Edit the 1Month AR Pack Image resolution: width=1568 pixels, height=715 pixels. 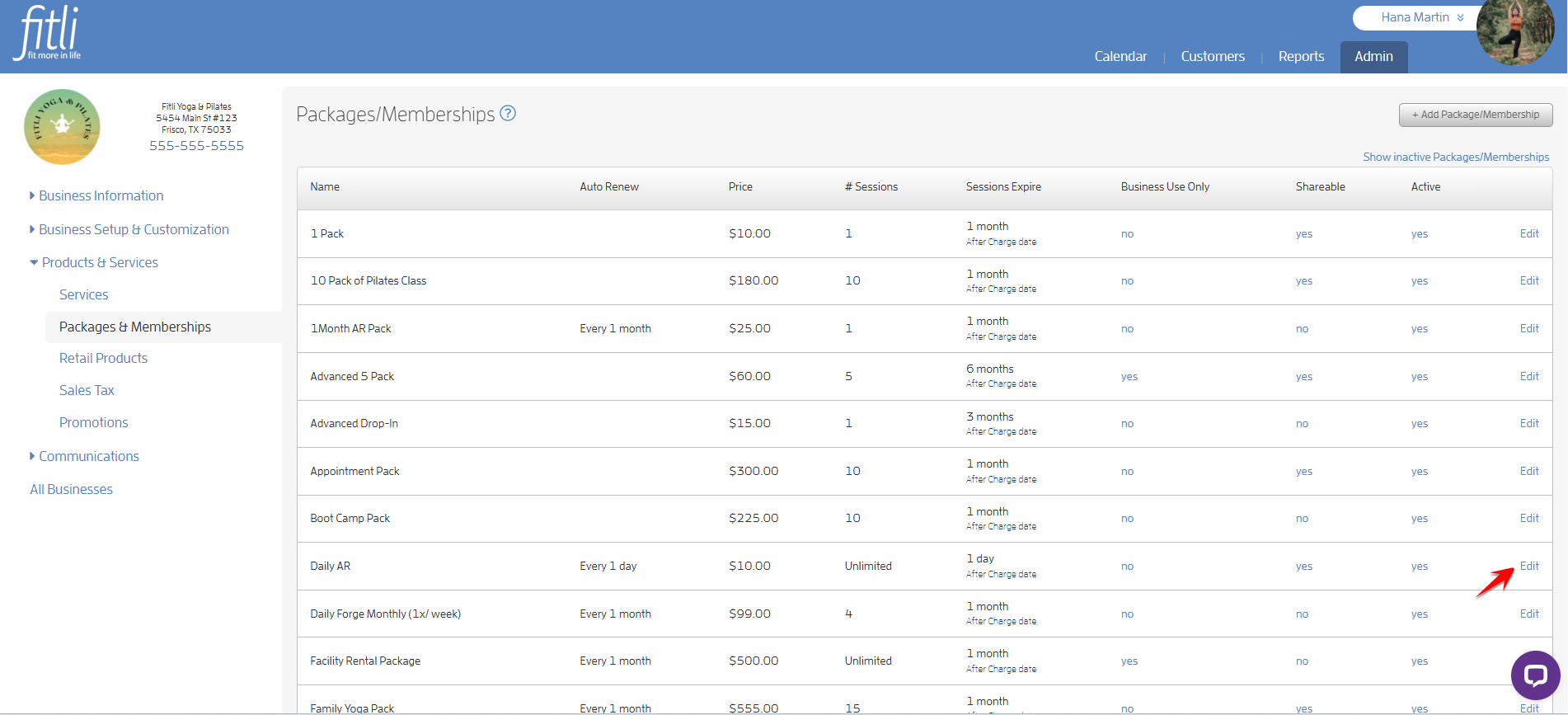click(1529, 328)
